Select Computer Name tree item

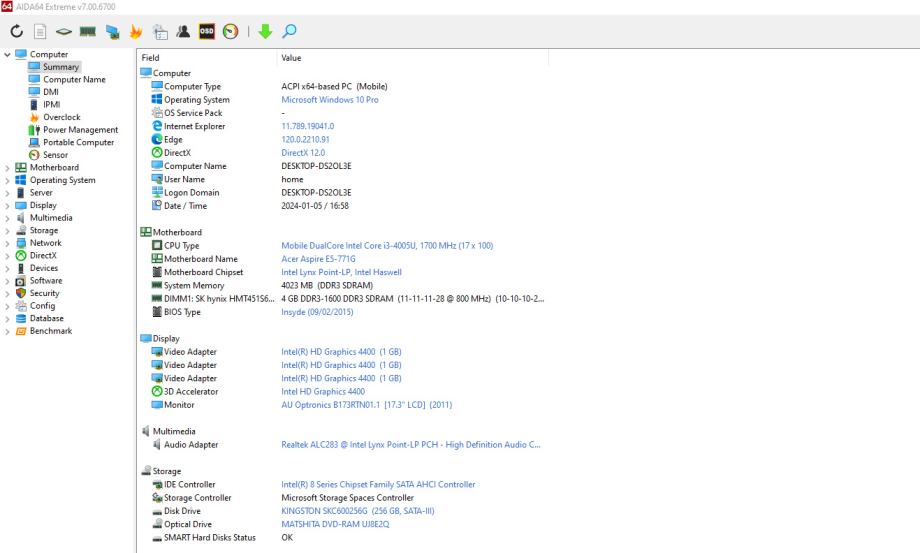[74, 79]
